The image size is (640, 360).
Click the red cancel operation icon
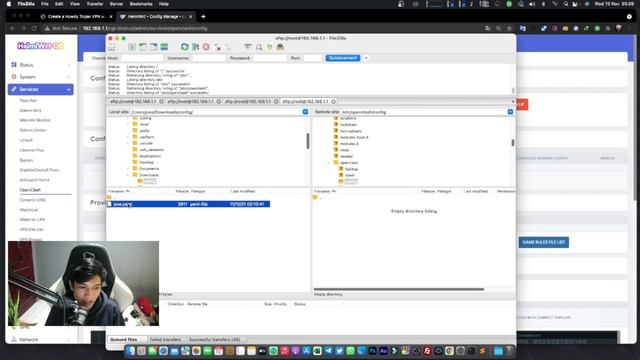click(206, 47)
